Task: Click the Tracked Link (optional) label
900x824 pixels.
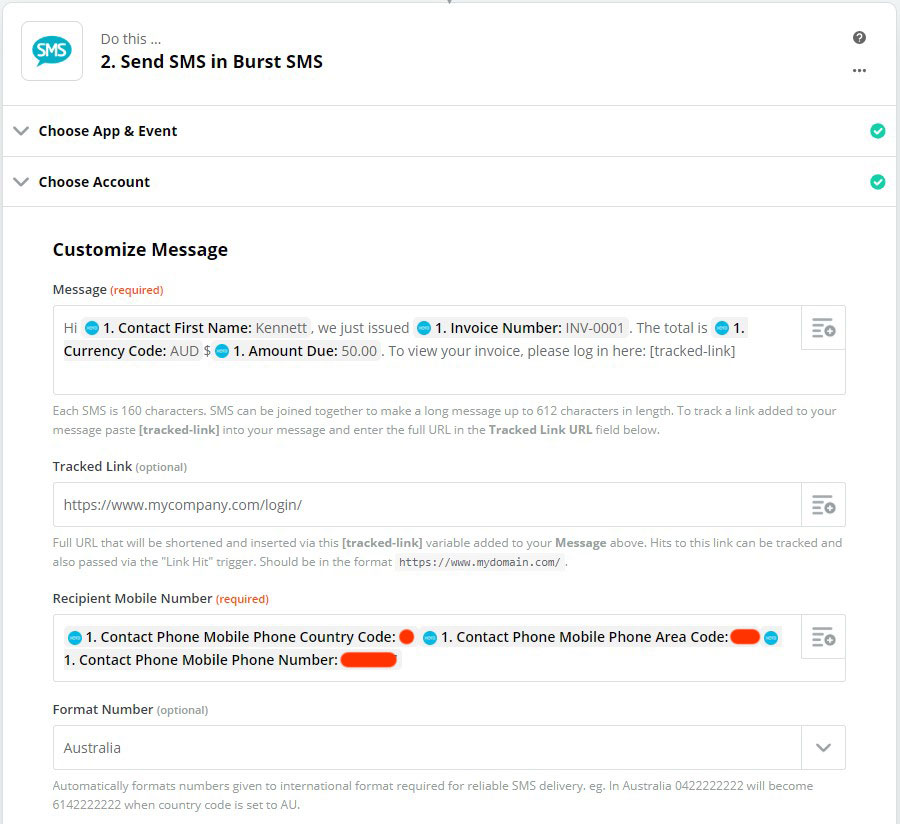Action: pyautogui.click(x=119, y=467)
